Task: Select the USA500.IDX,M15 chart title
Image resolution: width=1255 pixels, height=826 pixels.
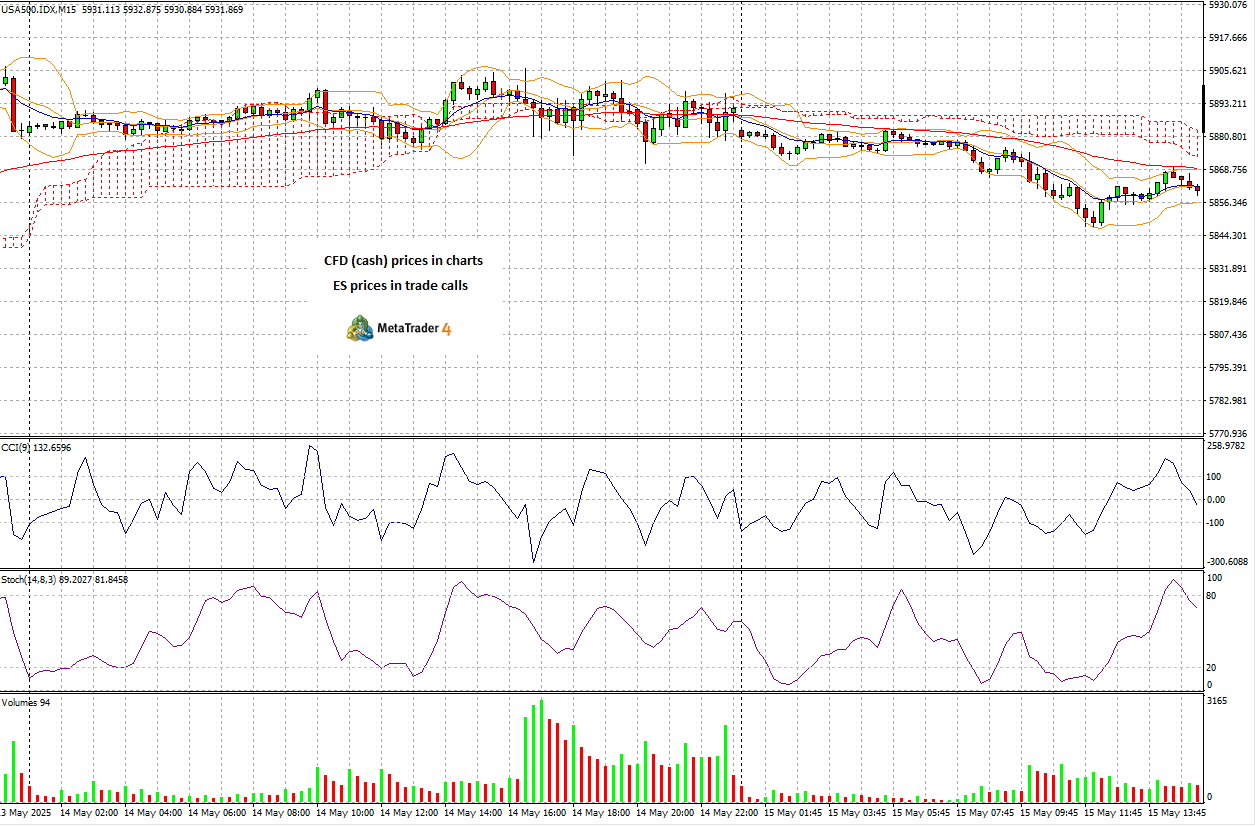Action: pyautogui.click(x=42, y=9)
